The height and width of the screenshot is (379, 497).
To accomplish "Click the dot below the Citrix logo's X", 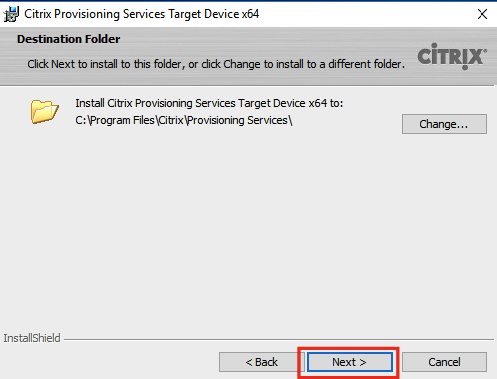I will click(465, 68).
